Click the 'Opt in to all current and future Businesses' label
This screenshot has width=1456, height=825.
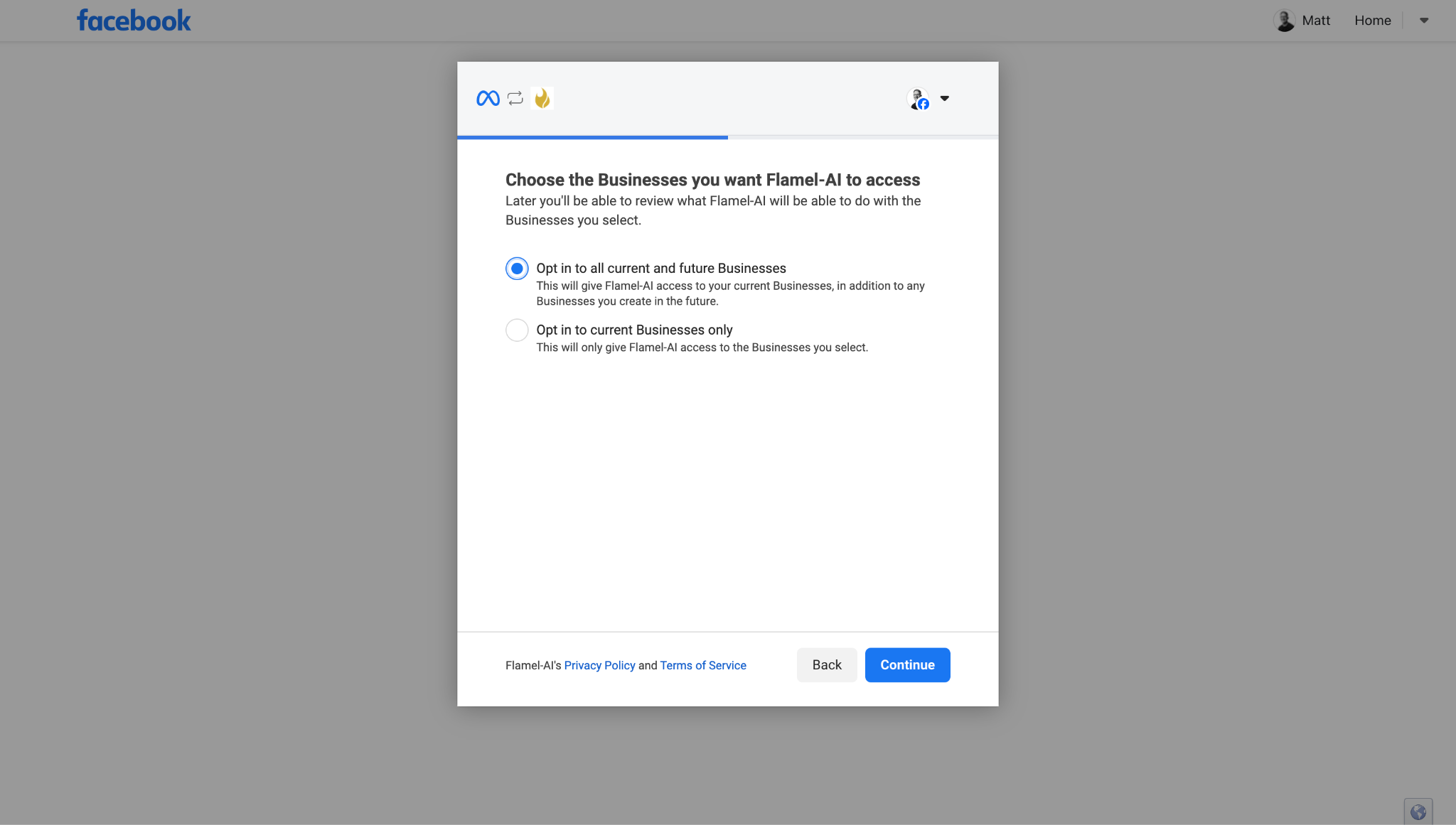661,268
